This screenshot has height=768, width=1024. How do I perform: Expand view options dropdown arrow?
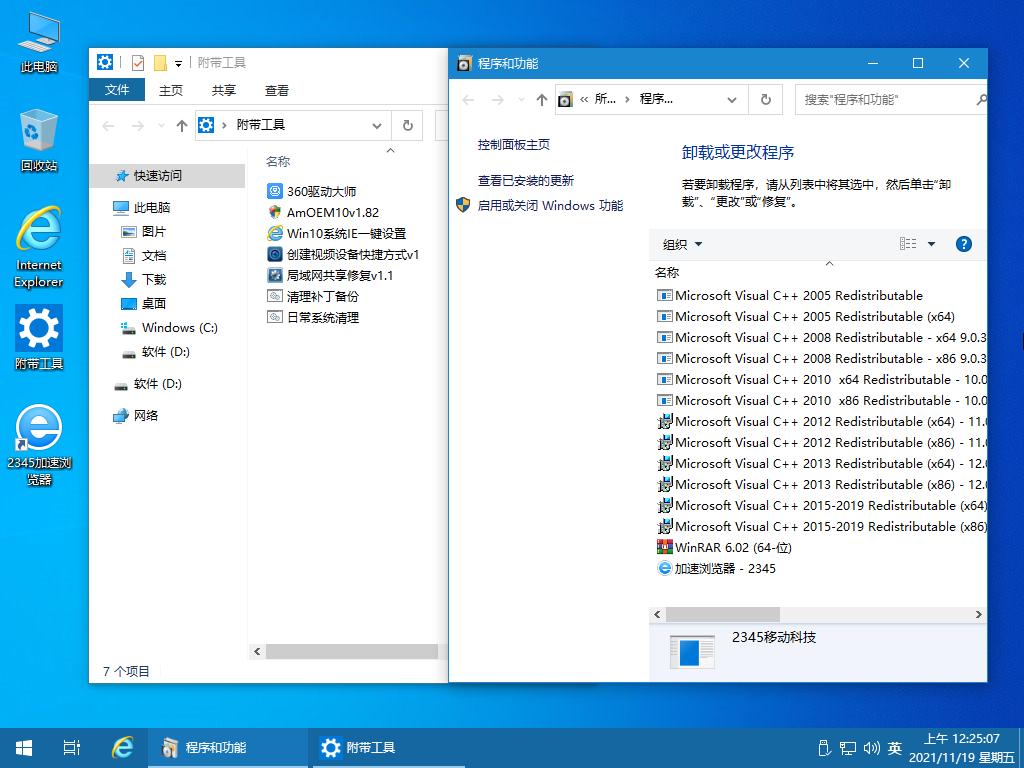pos(931,244)
